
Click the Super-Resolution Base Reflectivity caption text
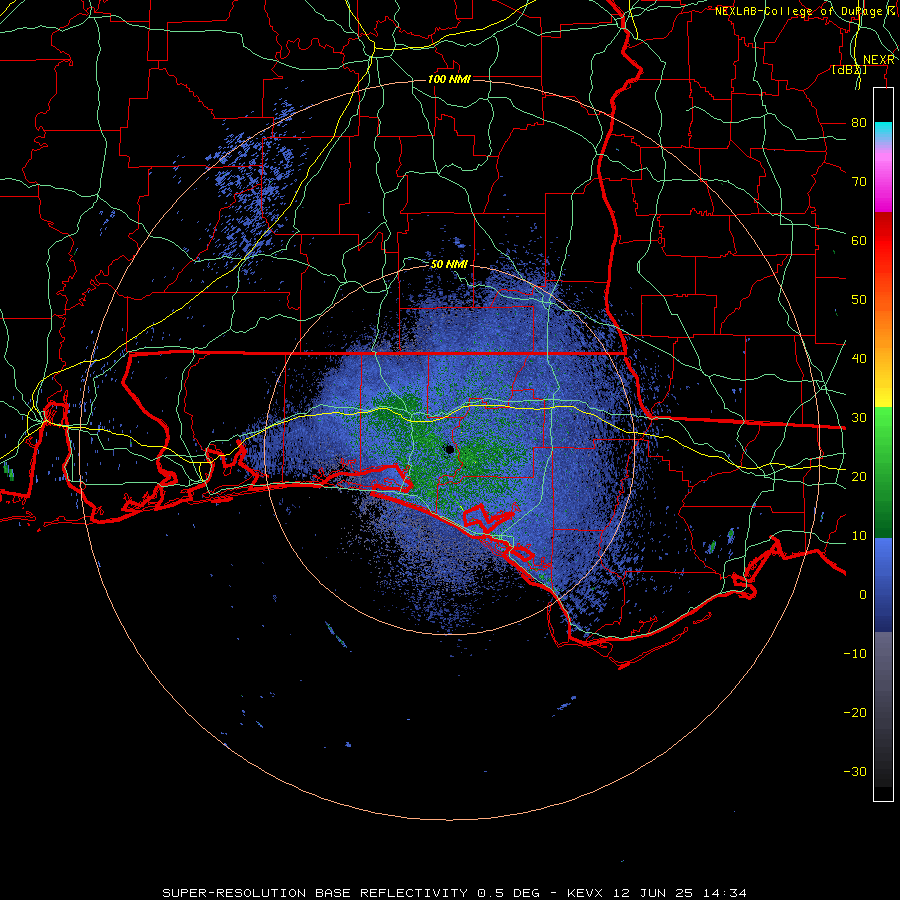315,893
